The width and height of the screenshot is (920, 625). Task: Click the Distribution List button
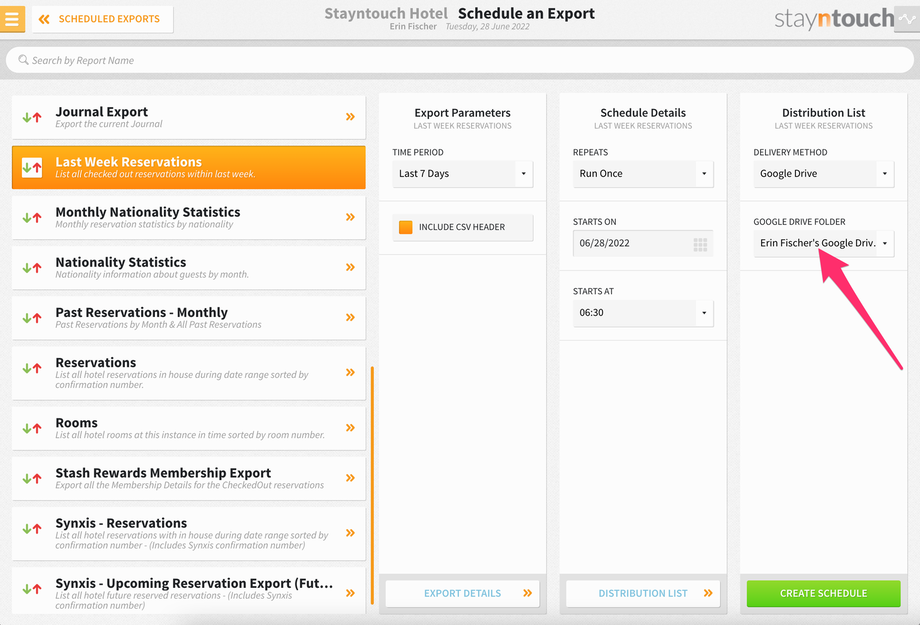[x=643, y=593]
